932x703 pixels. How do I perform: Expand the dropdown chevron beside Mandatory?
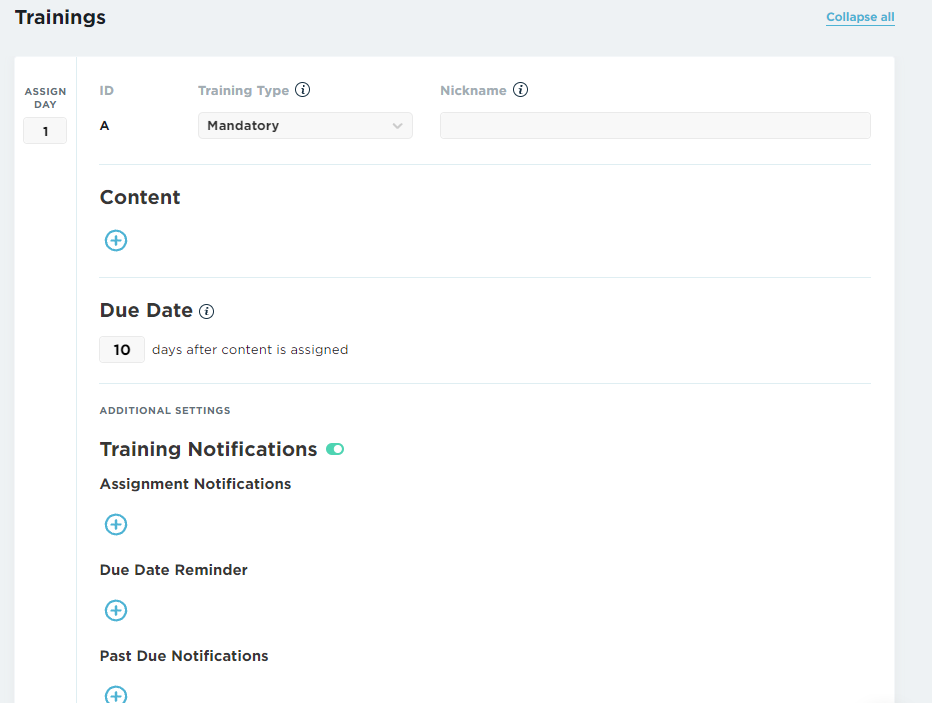[398, 125]
